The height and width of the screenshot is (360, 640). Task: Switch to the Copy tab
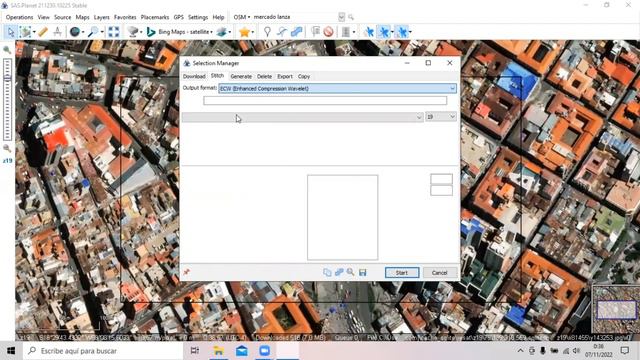(x=304, y=76)
